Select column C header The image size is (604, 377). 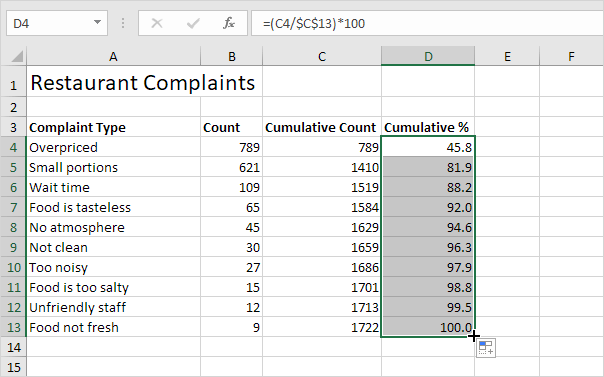coord(322,57)
